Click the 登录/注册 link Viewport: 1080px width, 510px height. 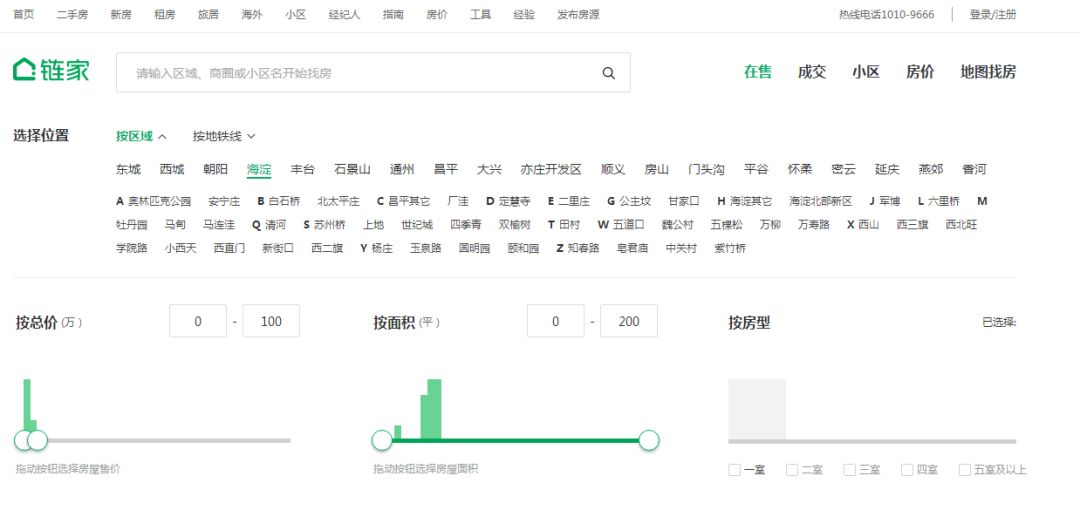point(993,14)
